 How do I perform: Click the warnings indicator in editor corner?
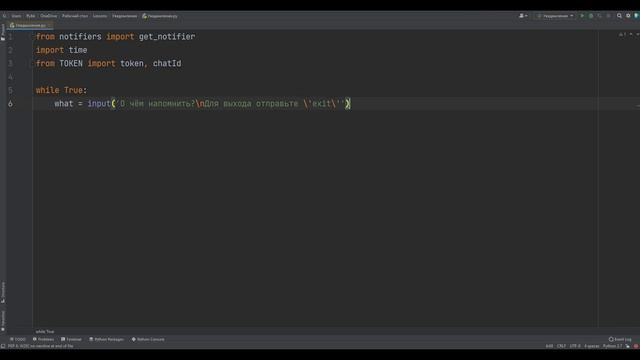[622, 35]
